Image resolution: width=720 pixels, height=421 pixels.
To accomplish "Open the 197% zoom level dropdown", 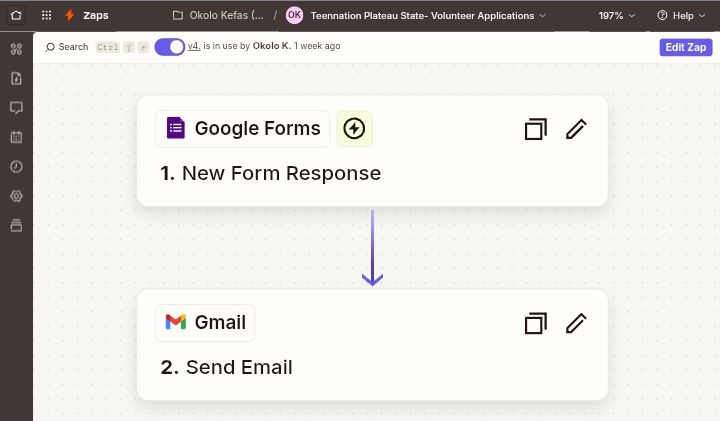I will pyautogui.click(x=617, y=16).
